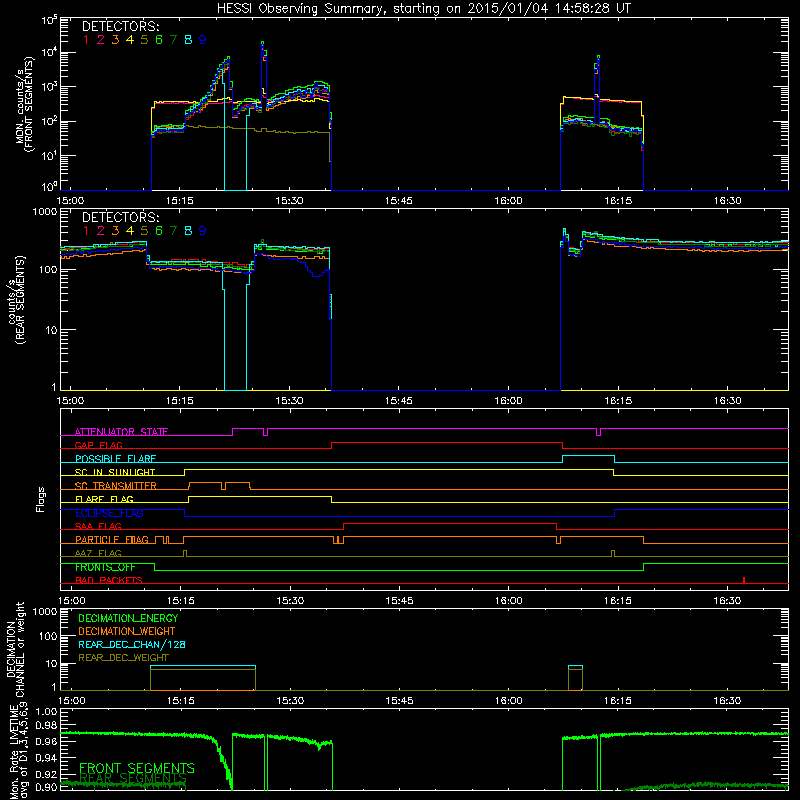Click the ATTENUATOR_STATE flag label
Viewport: 800px width, 800px height.
click(121, 432)
